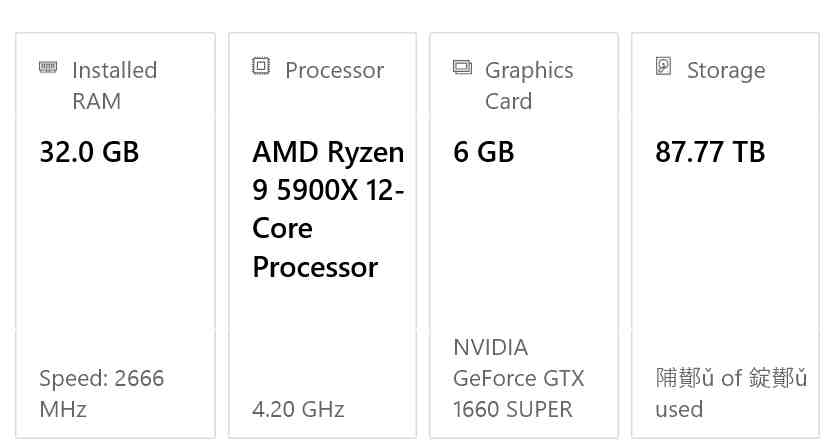Screen dimensions: 830x448
Task: Open the Installed RAM card
Action: click(115, 235)
